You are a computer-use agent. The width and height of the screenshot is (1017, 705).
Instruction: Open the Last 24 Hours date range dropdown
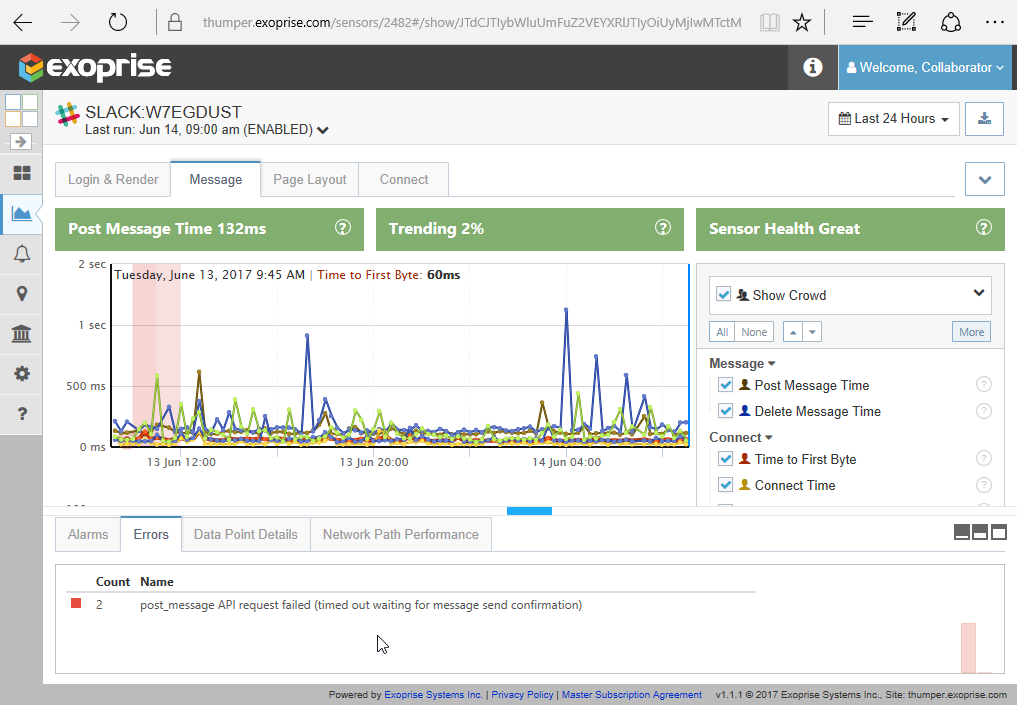893,119
